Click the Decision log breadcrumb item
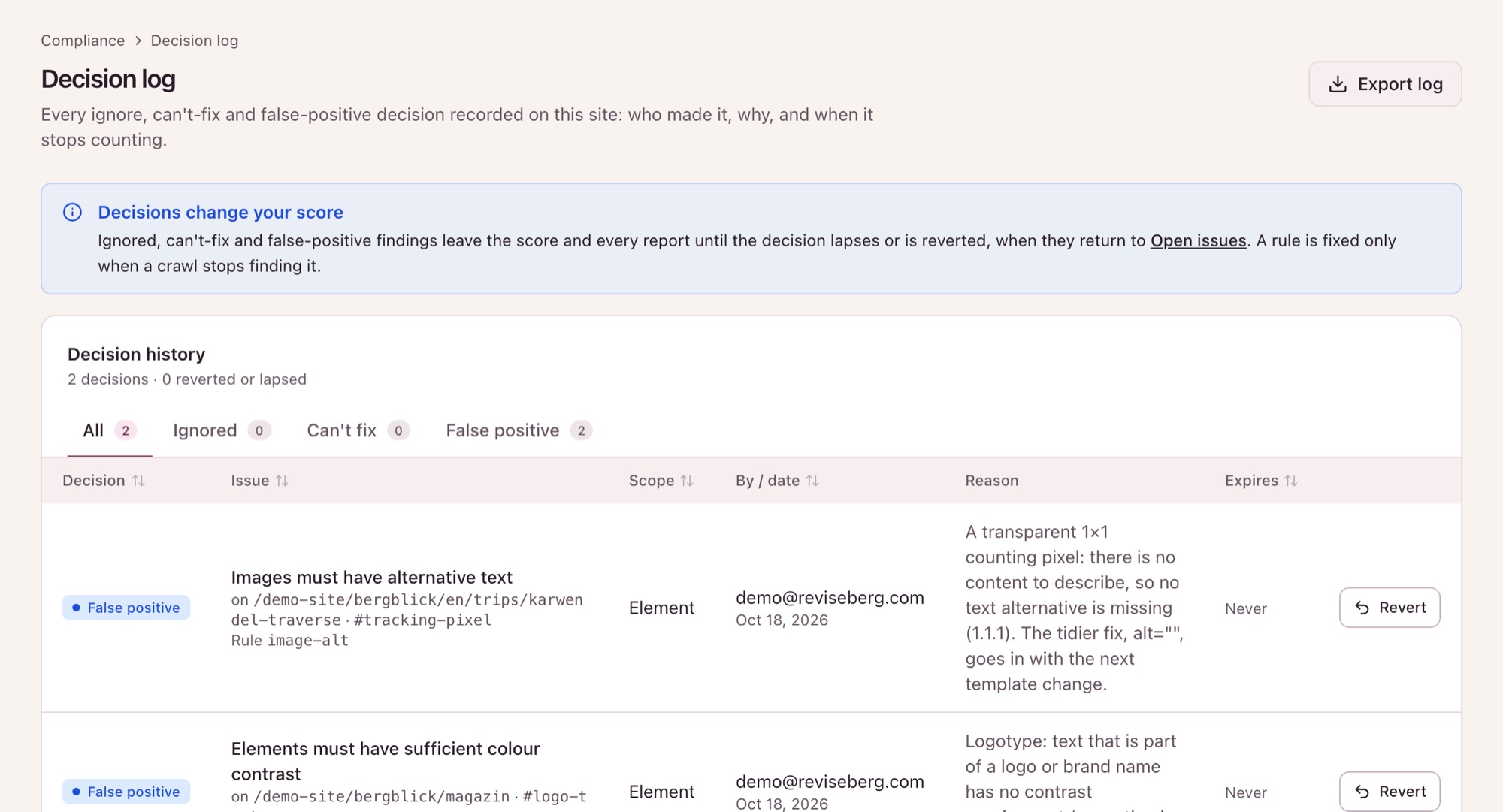Viewport: 1503px width, 812px height. click(195, 41)
